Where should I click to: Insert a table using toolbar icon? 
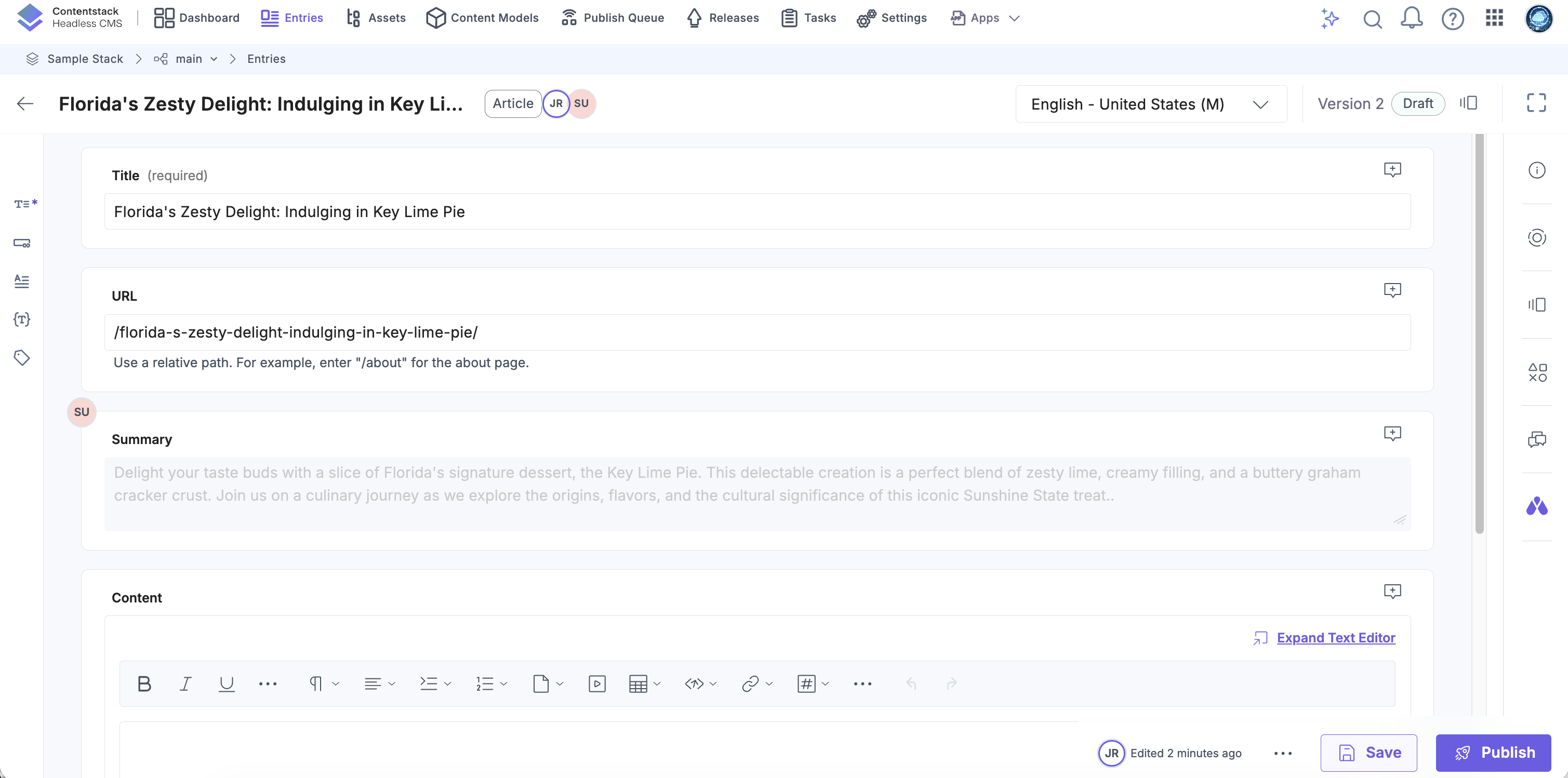(638, 683)
